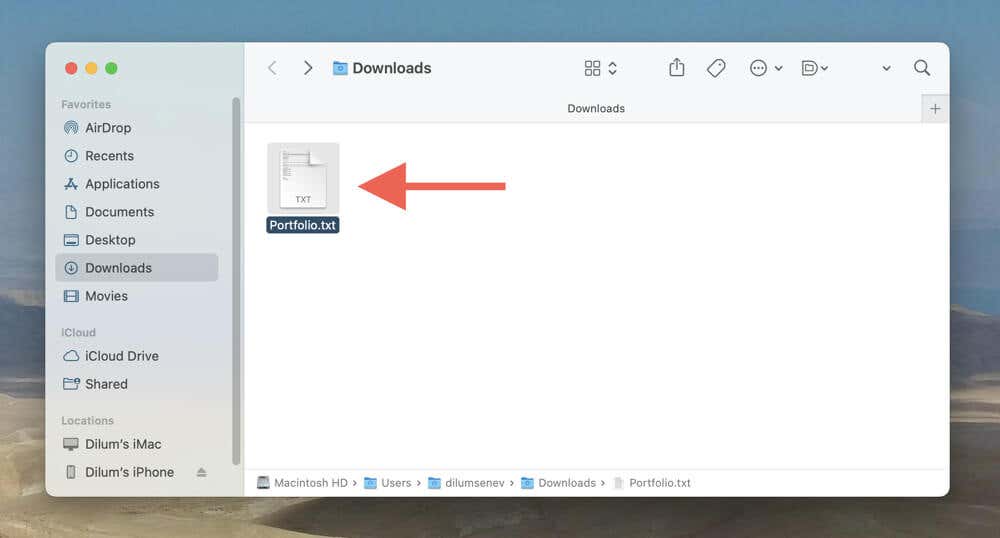Click the Share toolbar icon
This screenshot has height=538, width=1000.
(677, 68)
